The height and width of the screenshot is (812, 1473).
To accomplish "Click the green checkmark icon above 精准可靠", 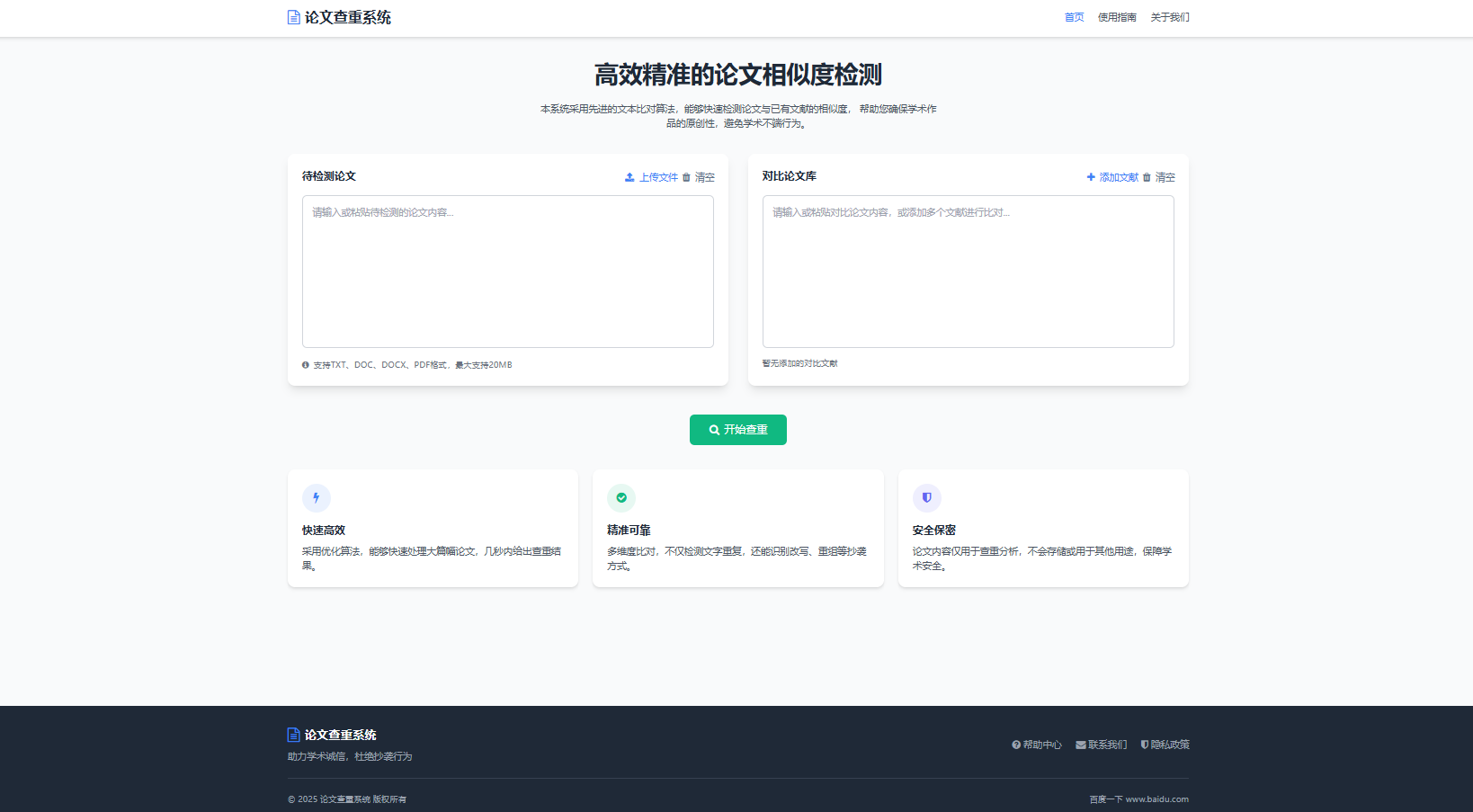I will coord(621,497).
